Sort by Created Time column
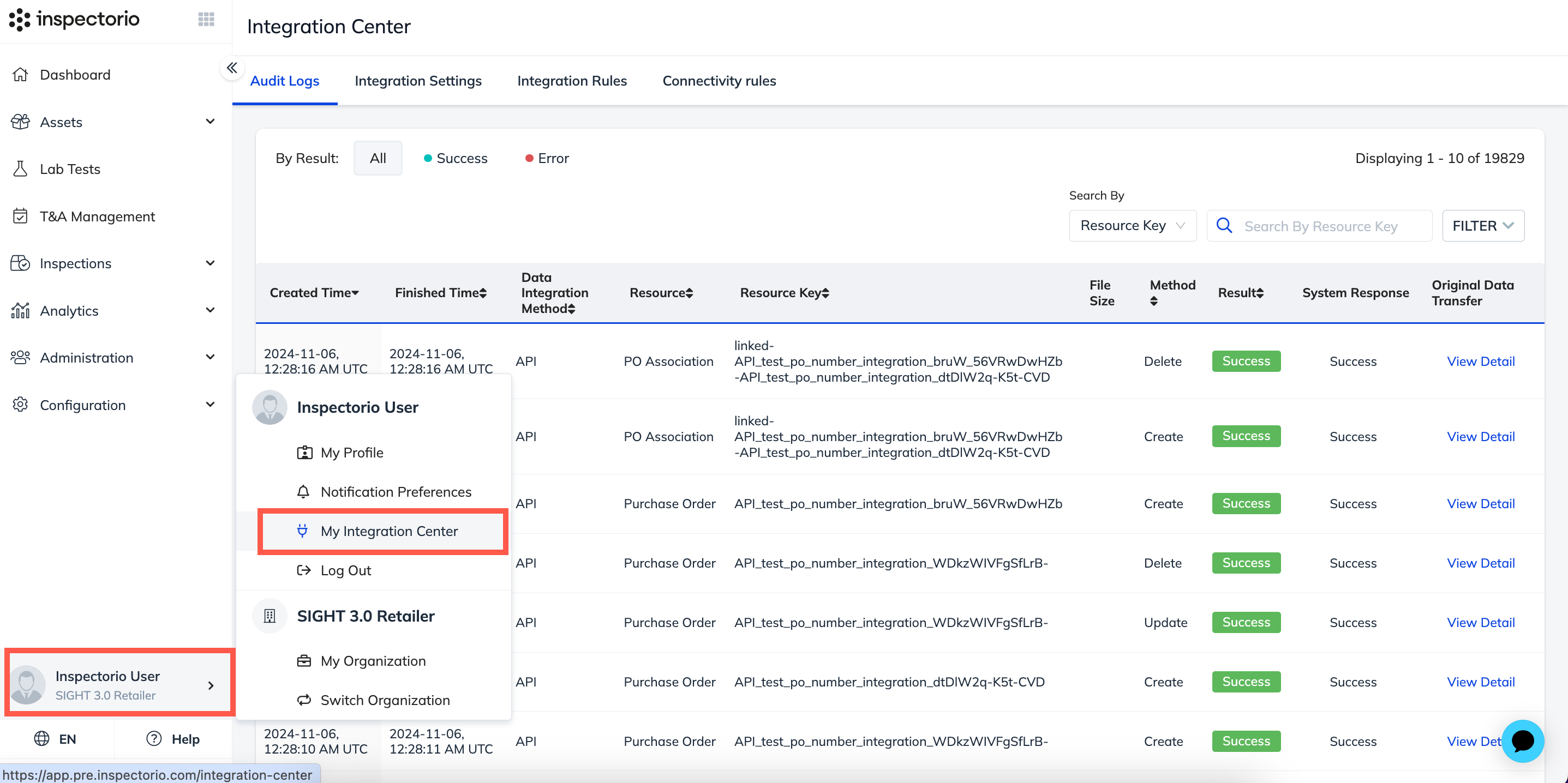The height and width of the screenshot is (783, 1568). click(314, 293)
